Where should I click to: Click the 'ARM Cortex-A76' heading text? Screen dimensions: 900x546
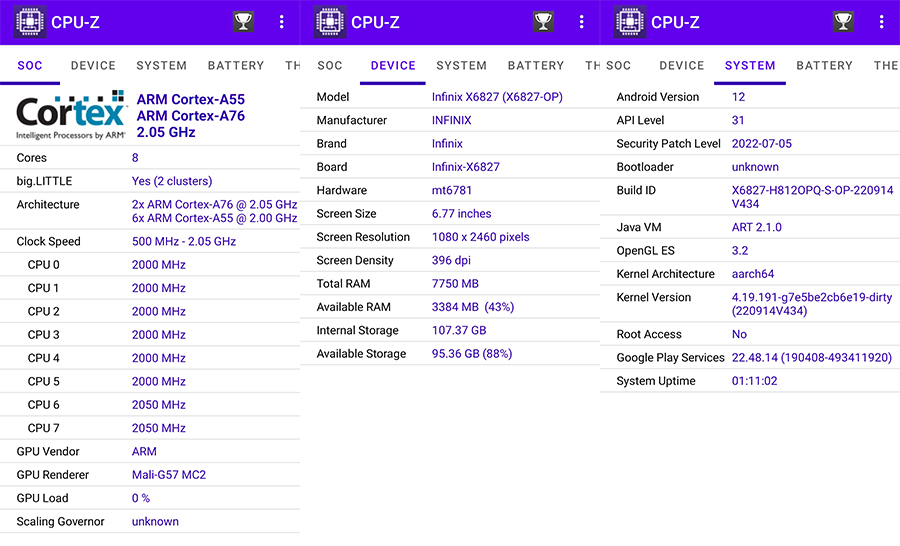(x=191, y=116)
